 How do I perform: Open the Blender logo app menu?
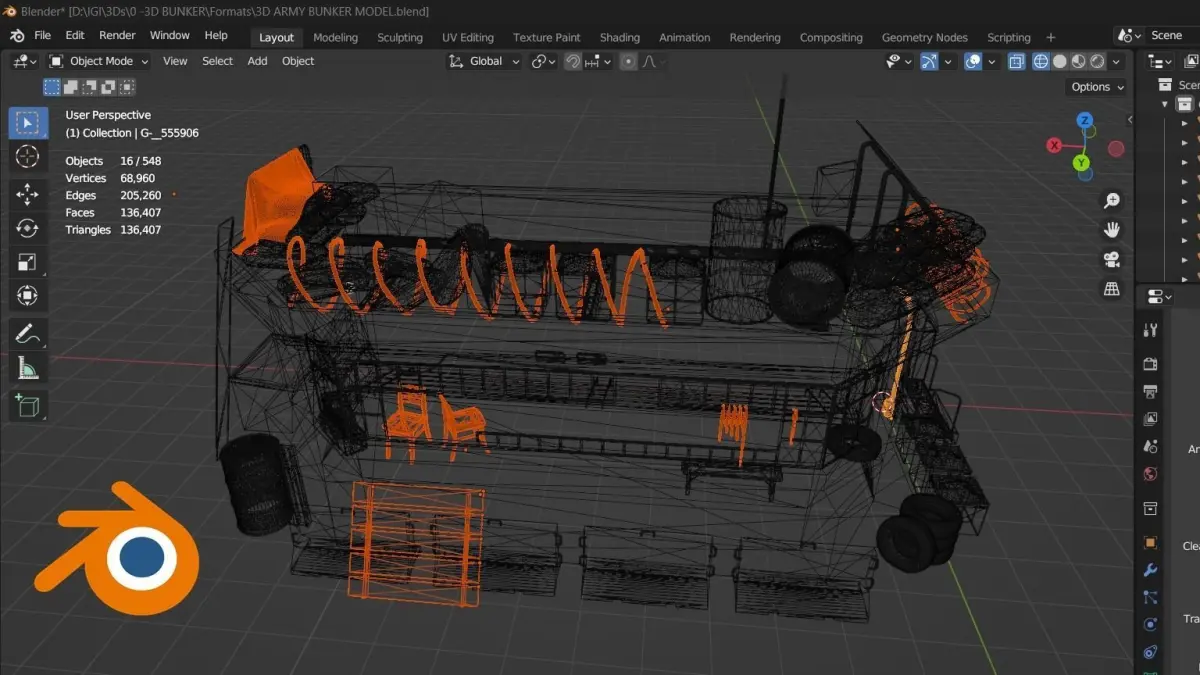(17, 35)
